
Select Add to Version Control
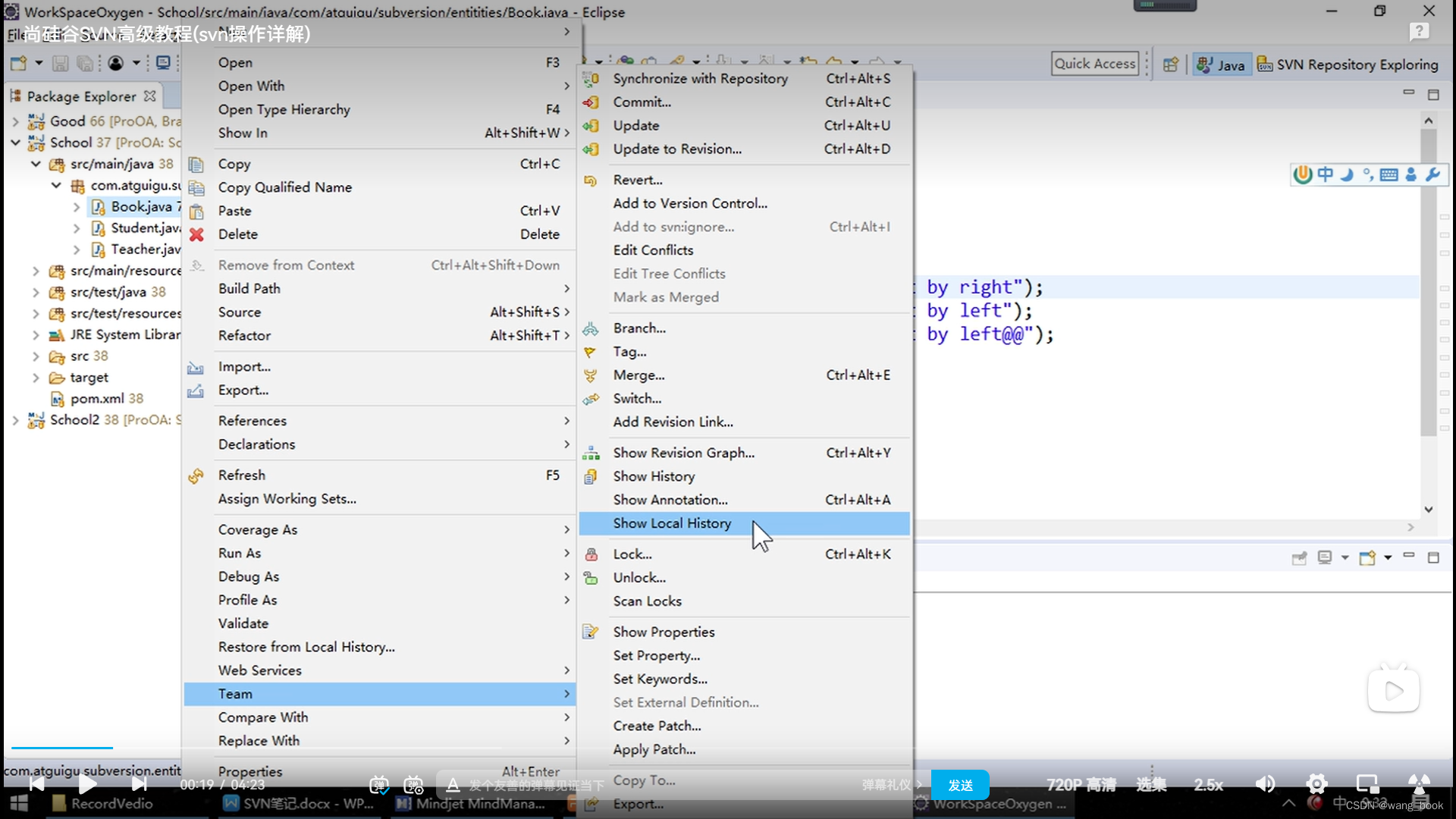744,203
